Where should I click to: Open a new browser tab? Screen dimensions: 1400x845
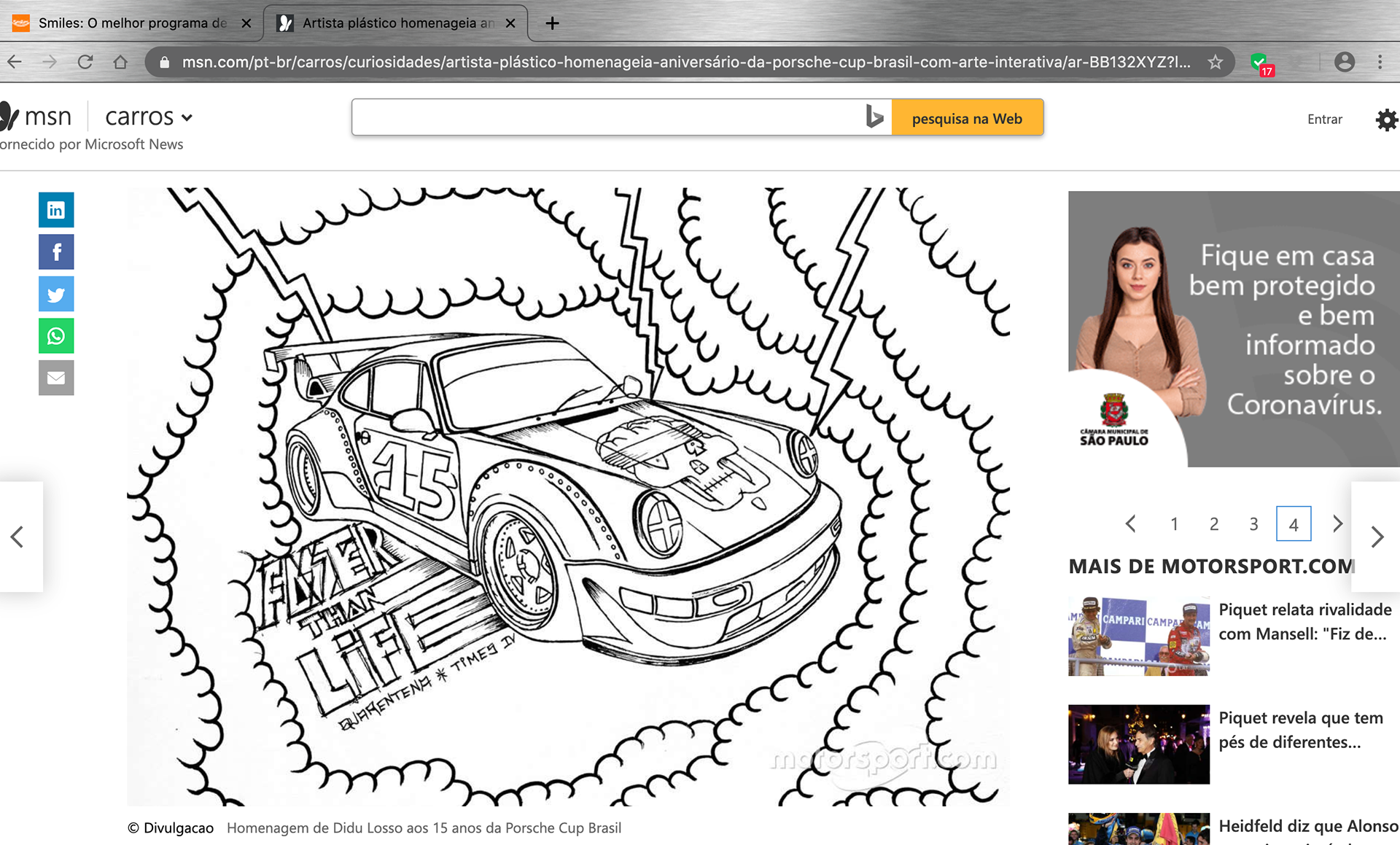553,23
